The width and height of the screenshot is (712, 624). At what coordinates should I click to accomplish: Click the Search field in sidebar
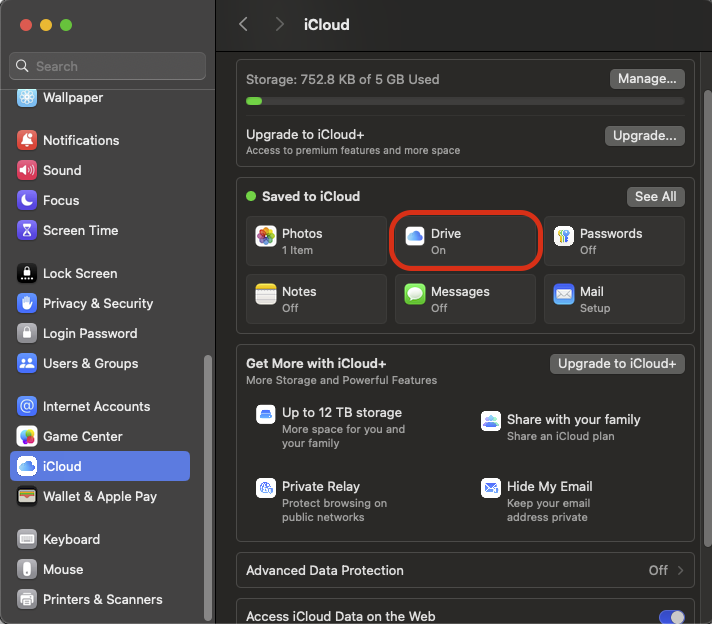108,66
